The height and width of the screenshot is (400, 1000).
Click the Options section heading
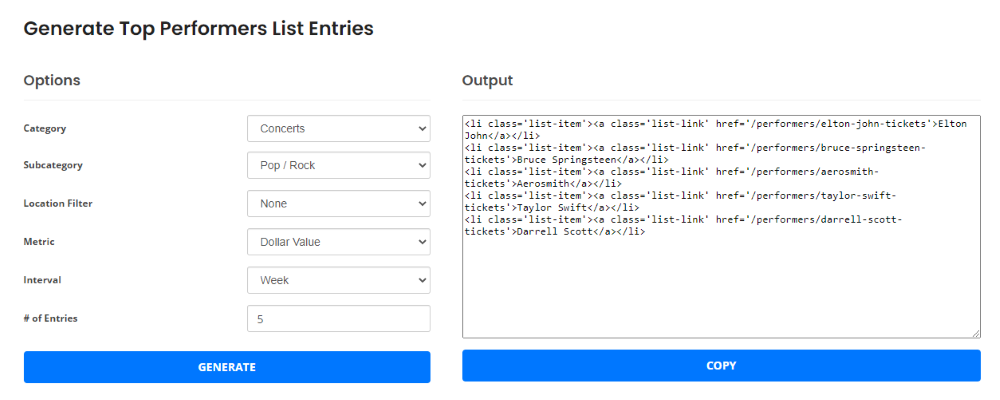[52, 80]
